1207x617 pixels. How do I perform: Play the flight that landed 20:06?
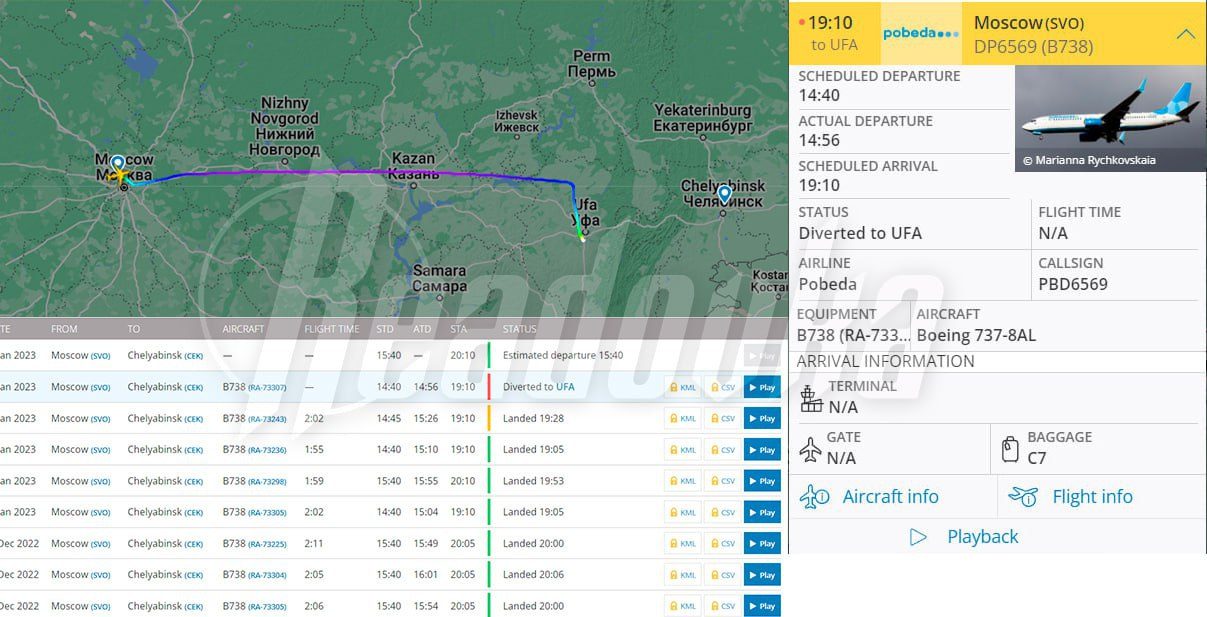762,575
